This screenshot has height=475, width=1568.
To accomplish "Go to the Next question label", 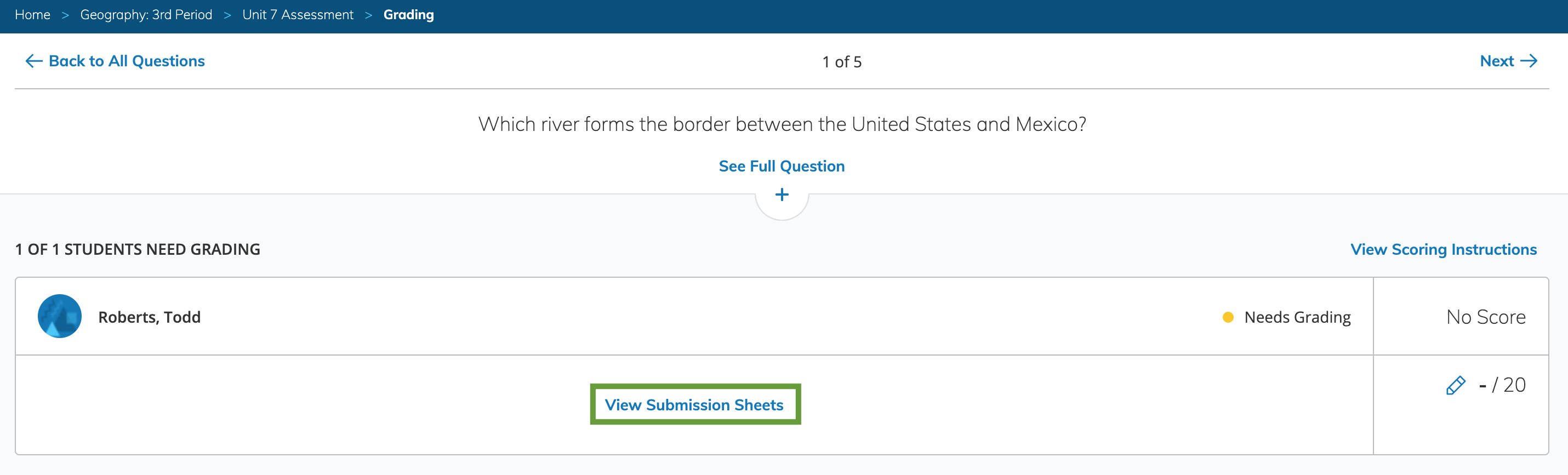I will pyautogui.click(x=1496, y=61).
